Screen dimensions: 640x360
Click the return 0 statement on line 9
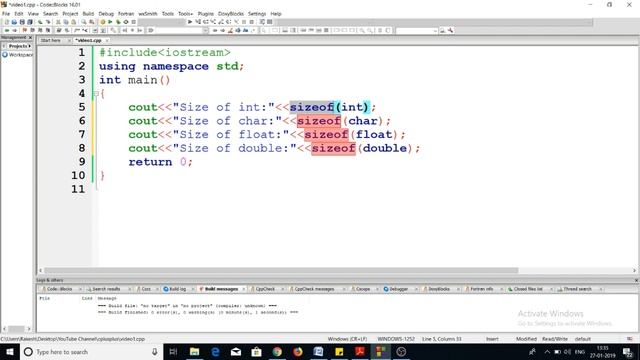coord(160,162)
